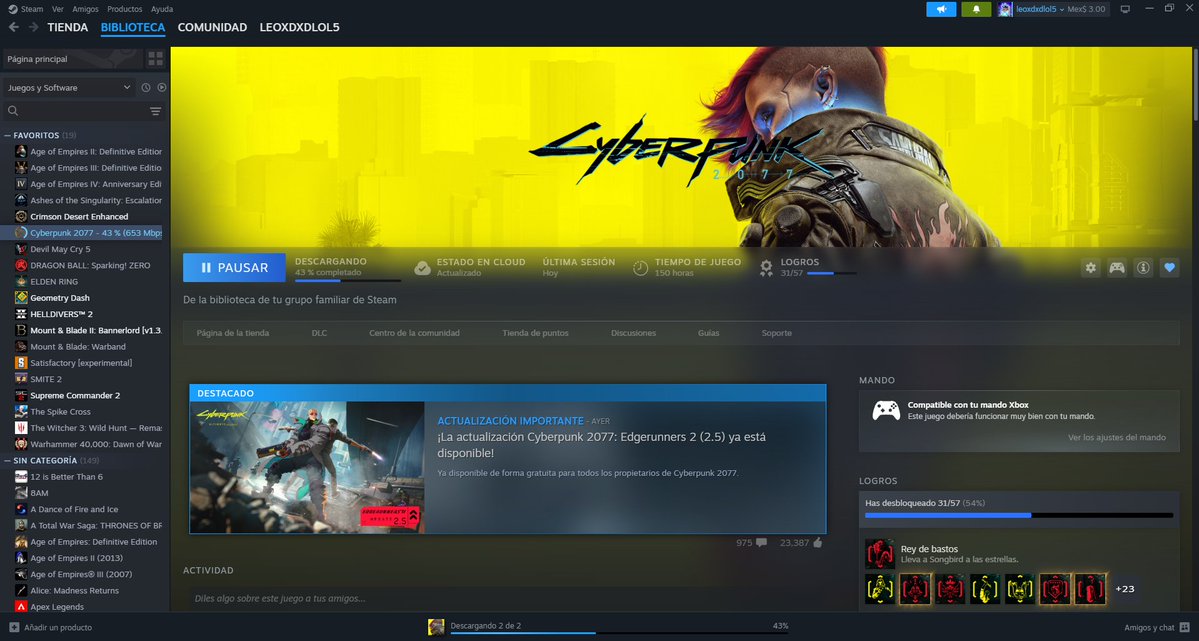
Task: Open the Soporte link
Action: coord(776,333)
